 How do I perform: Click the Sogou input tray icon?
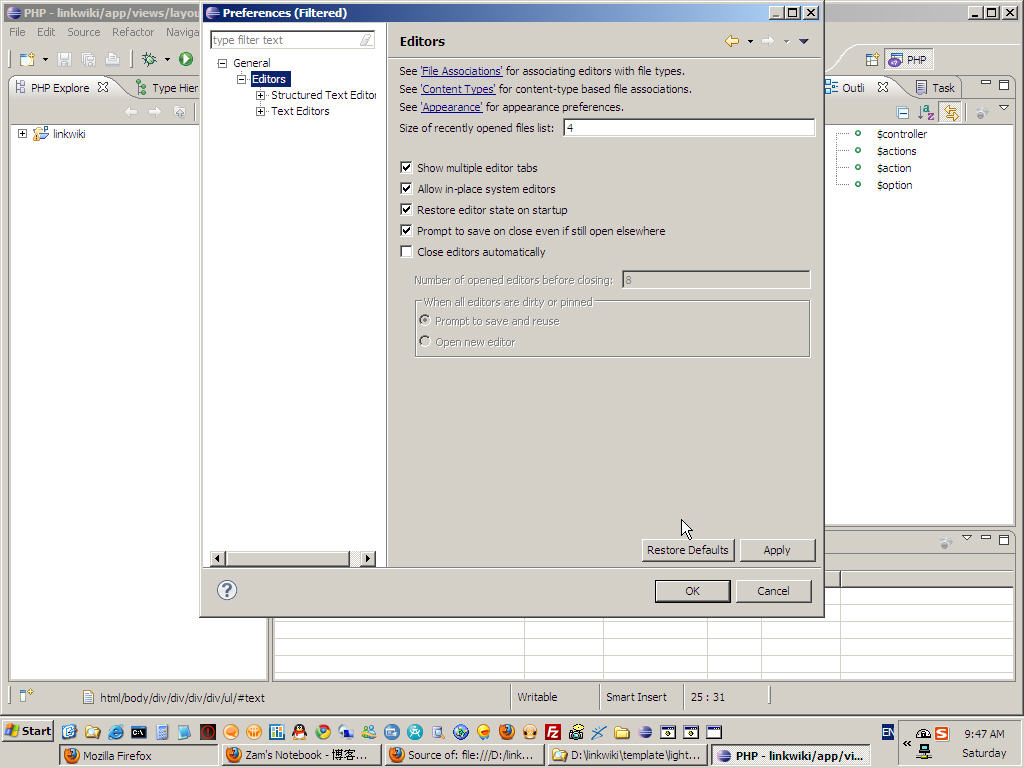click(942, 733)
